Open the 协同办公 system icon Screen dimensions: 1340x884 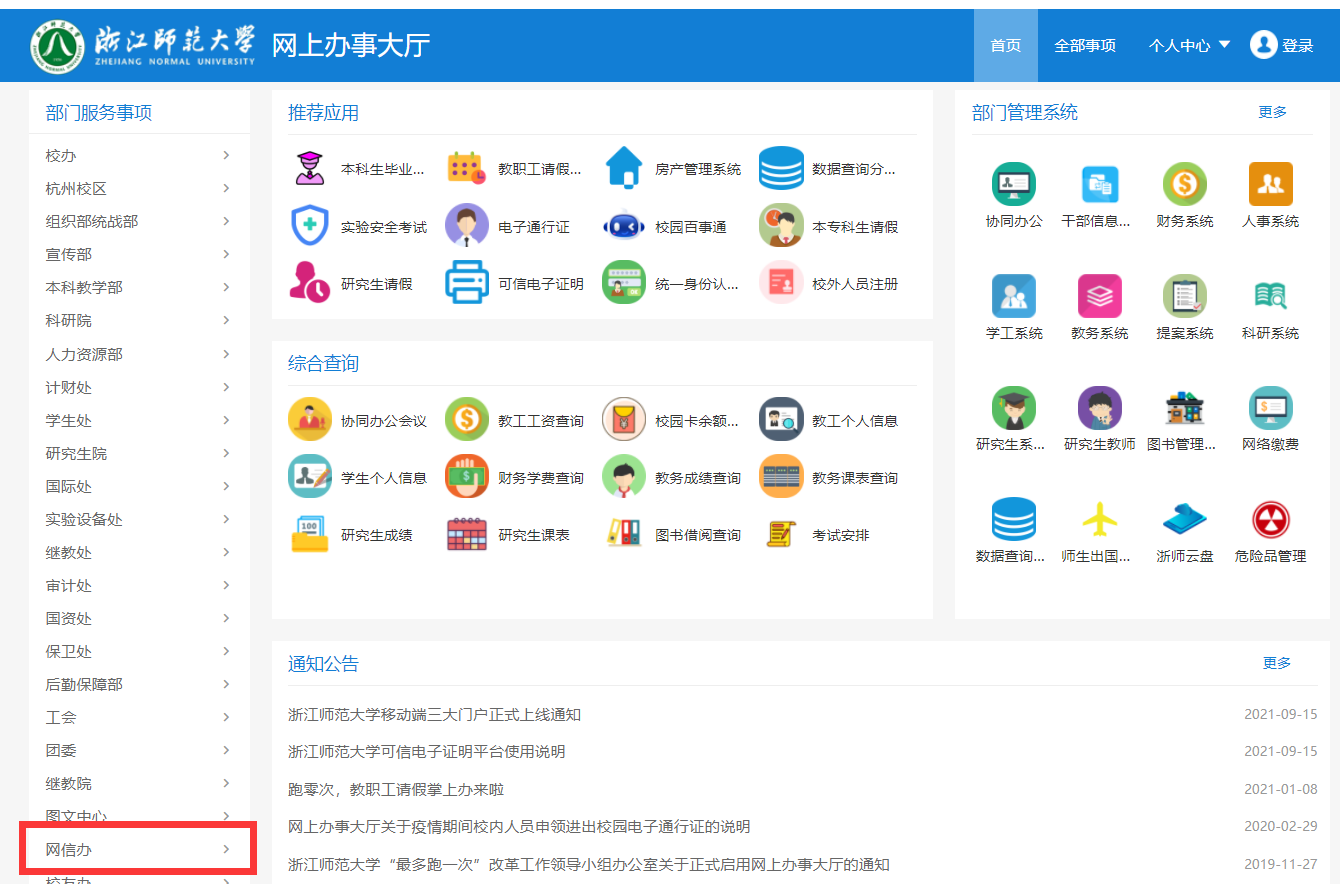1013,185
